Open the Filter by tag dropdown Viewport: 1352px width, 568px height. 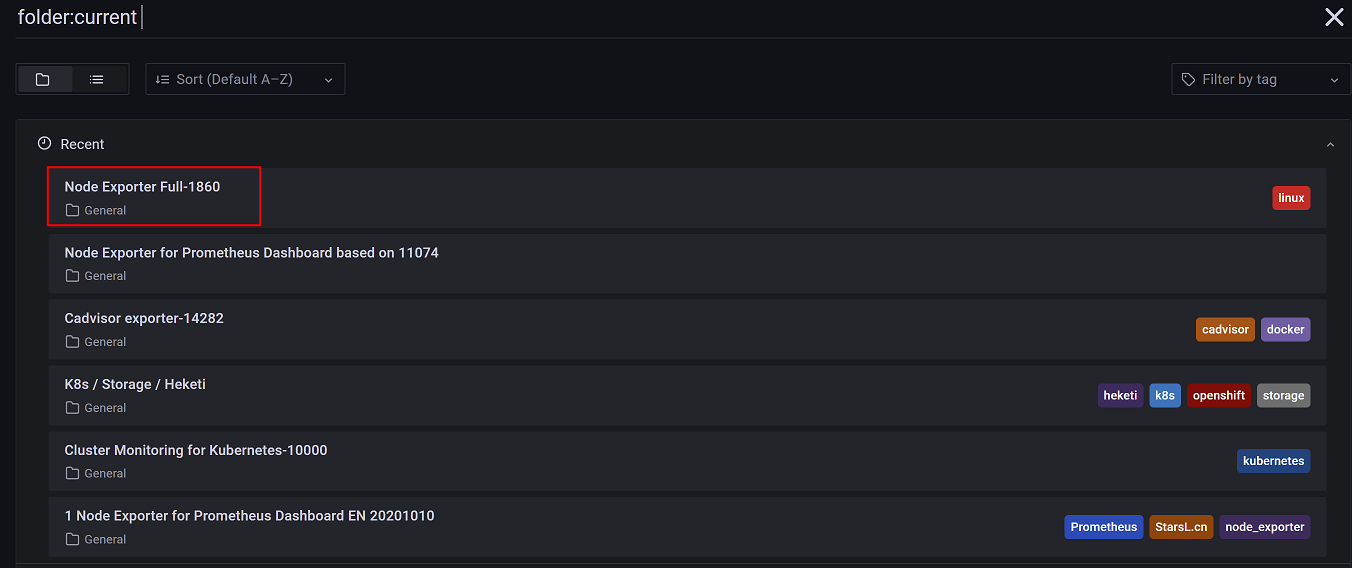click(1260, 79)
